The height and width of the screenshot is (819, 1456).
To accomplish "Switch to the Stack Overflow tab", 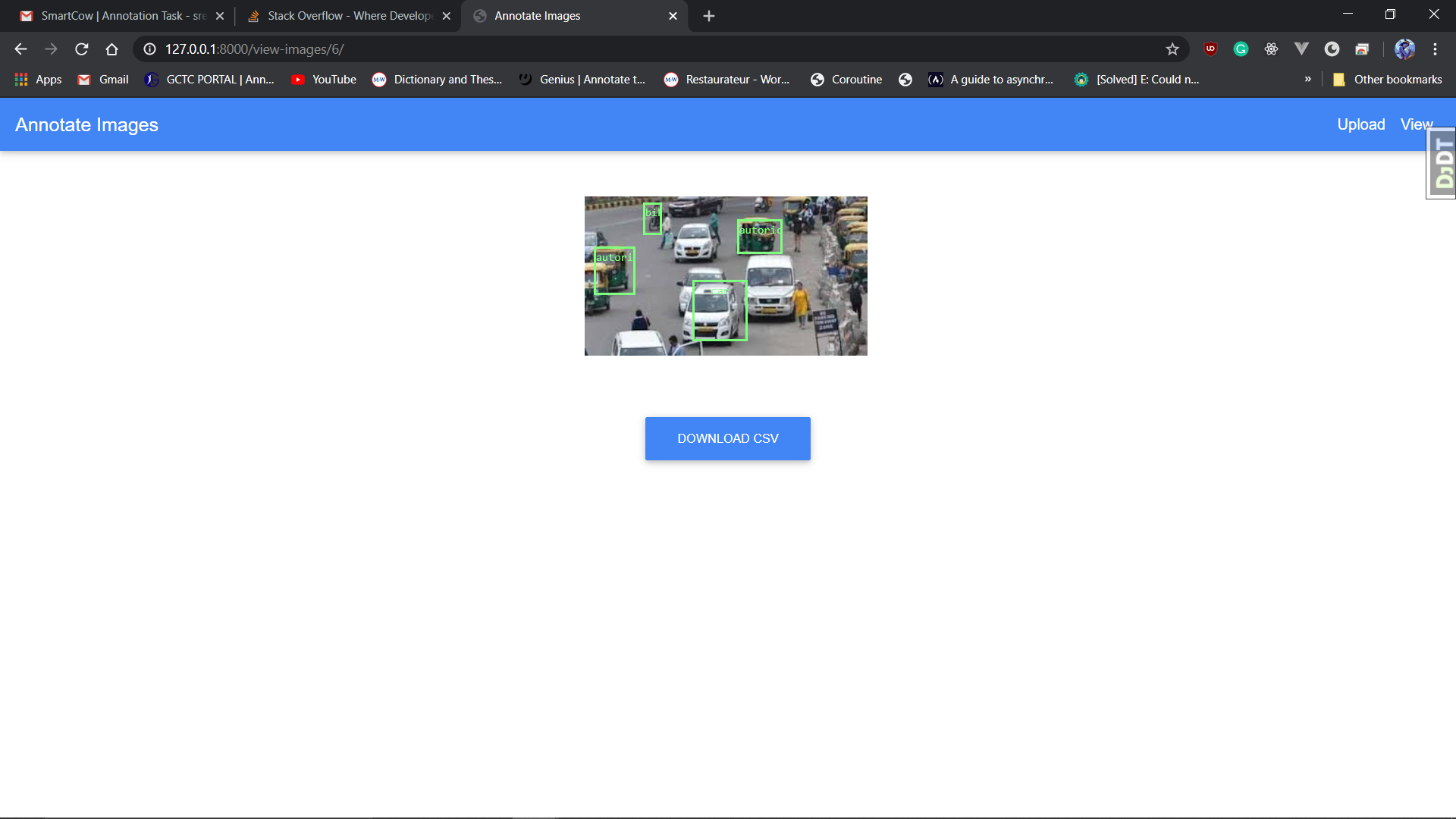I will [349, 16].
